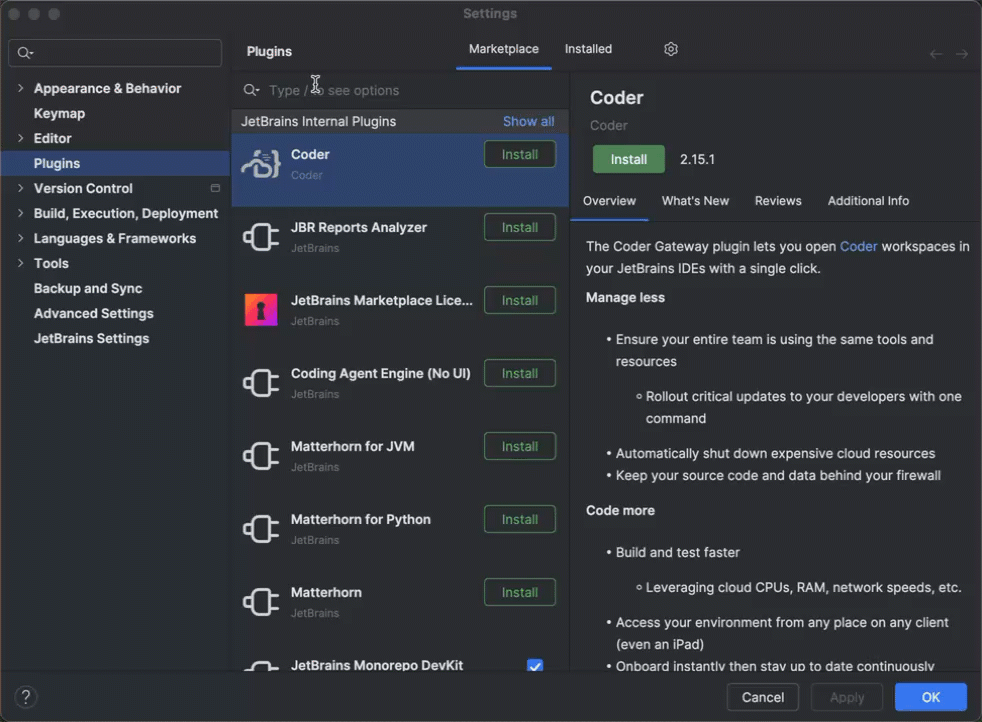Click the magnifier icon in plugin search
982x722 pixels.
(250, 90)
